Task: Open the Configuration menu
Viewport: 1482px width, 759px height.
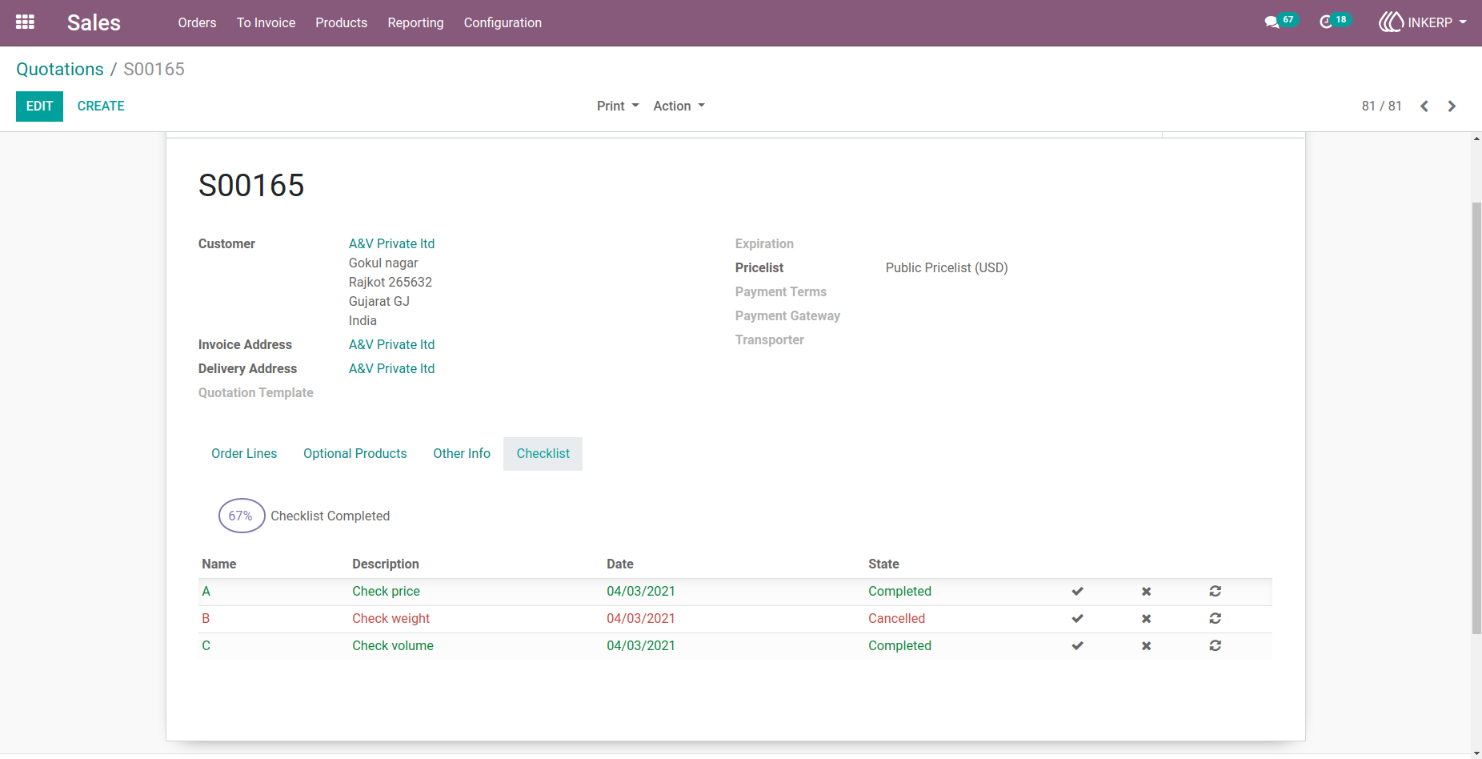Action: pos(503,22)
